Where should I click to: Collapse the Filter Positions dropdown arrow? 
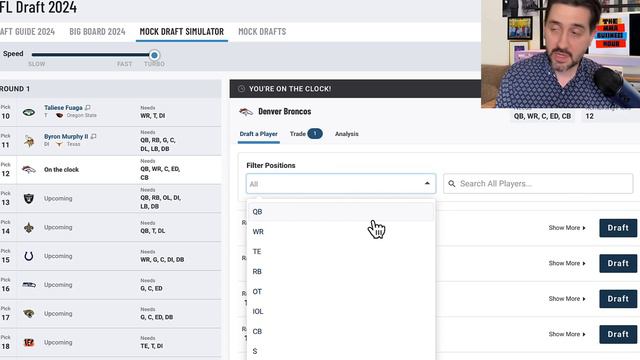[x=427, y=183]
